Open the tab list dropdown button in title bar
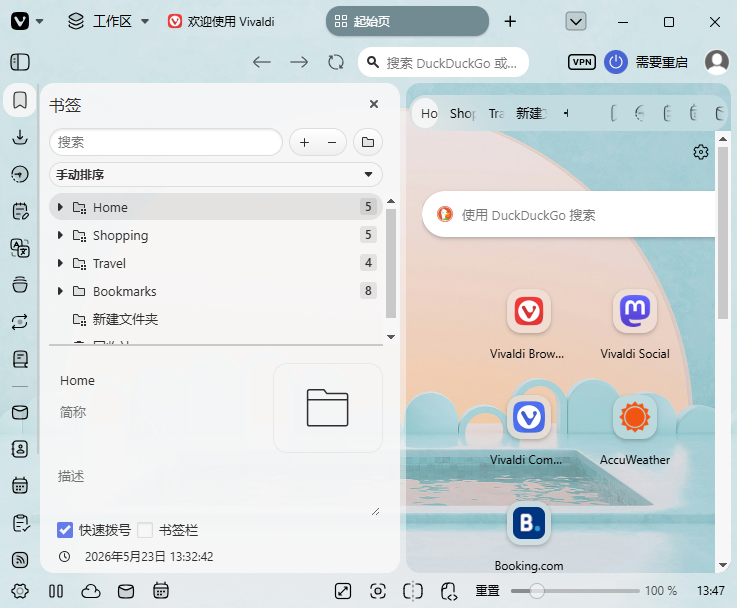737x608 pixels. tap(576, 21)
